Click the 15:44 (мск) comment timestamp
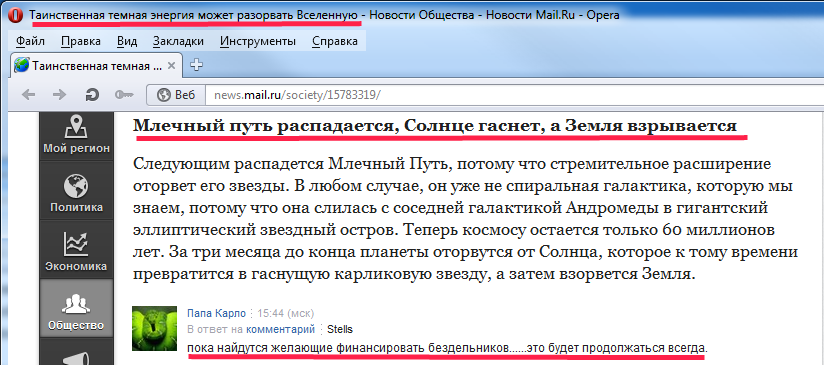The width and height of the screenshot is (824, 365). click(x=285, y=314)
